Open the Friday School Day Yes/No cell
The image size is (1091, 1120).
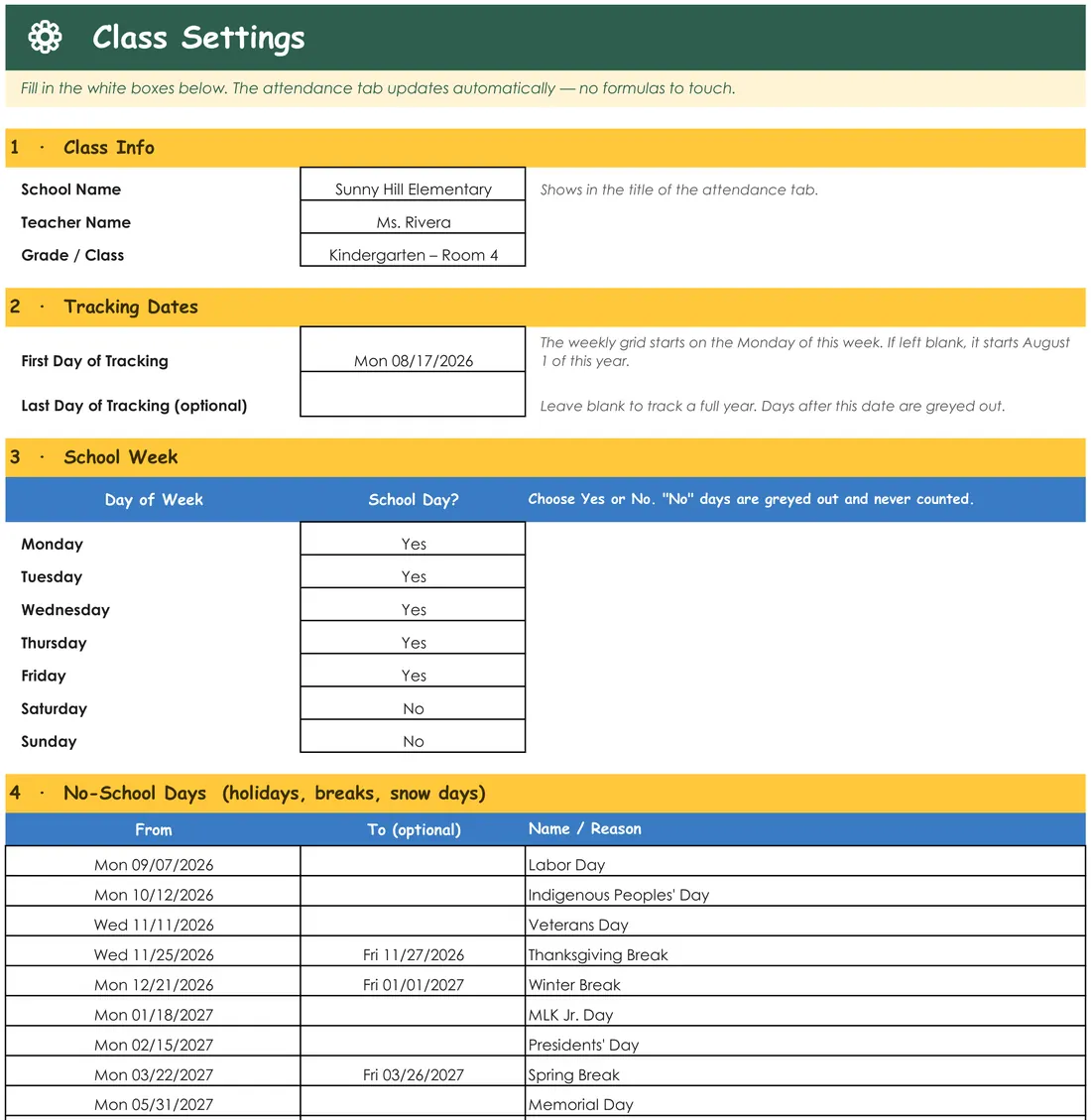pyautogui.click(x=413, y=670)
